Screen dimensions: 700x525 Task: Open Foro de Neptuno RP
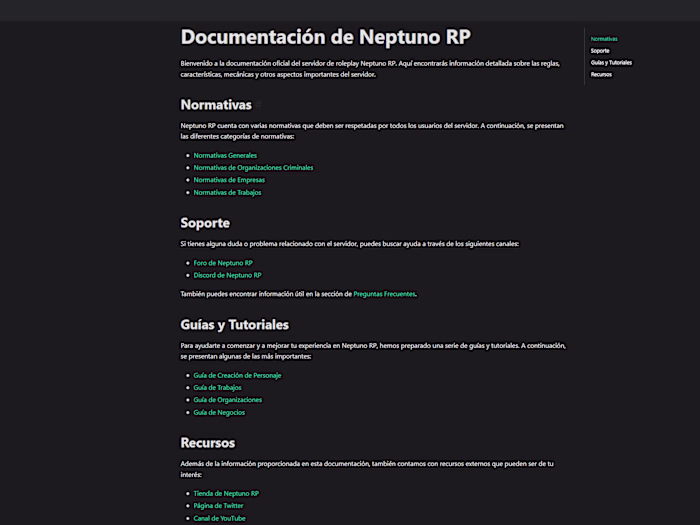pos(223,263)
